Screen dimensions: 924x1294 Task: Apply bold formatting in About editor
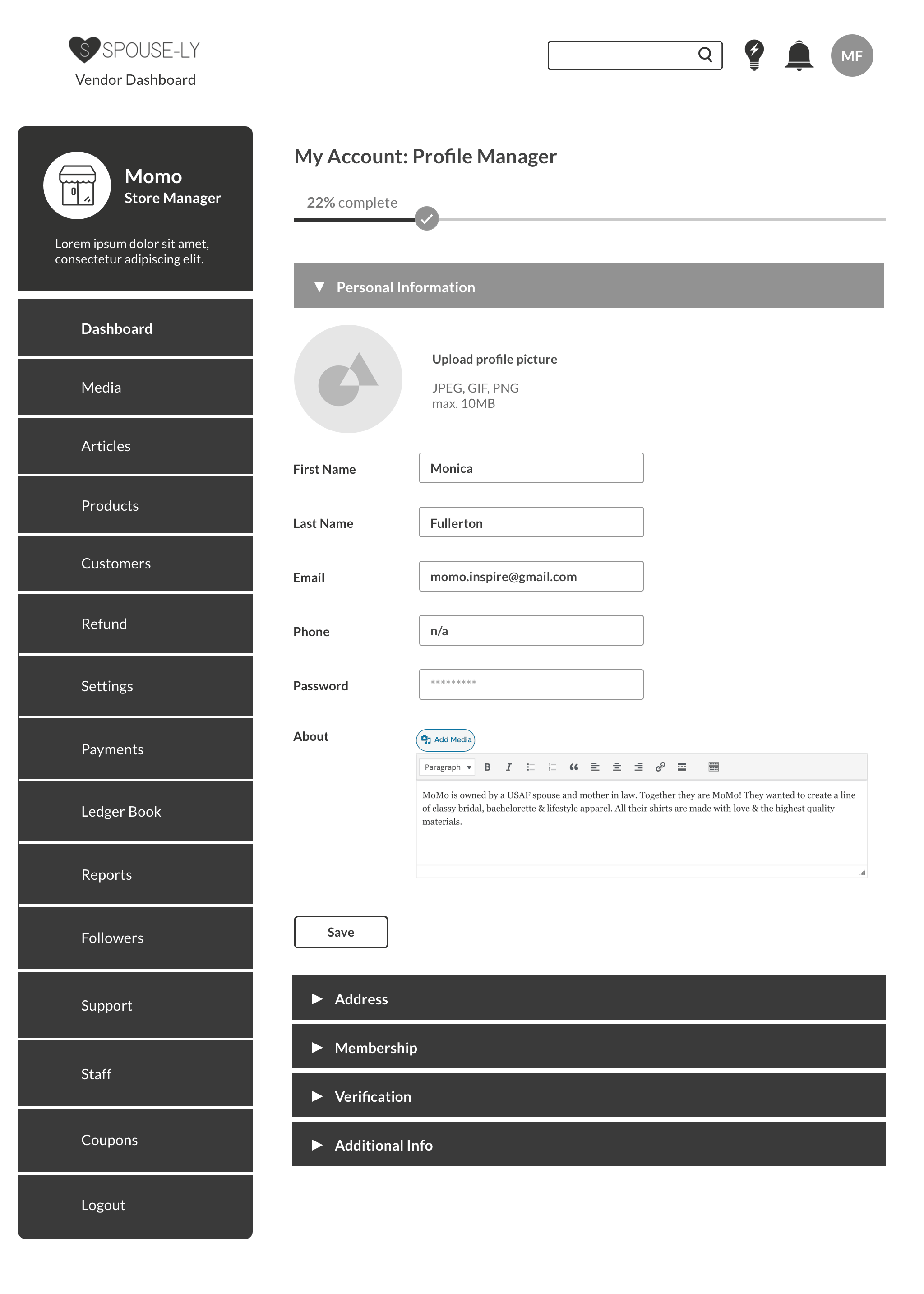[x=487, y=767]
